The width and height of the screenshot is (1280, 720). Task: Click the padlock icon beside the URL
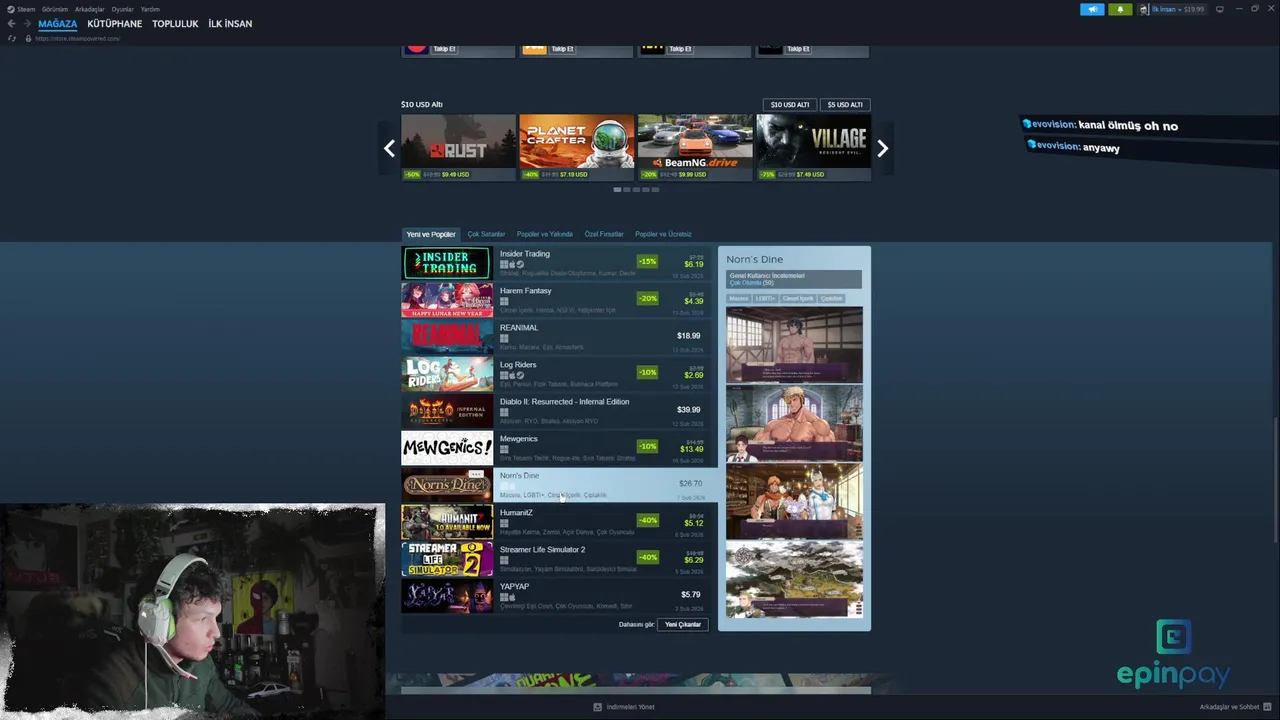coord(28,38)
